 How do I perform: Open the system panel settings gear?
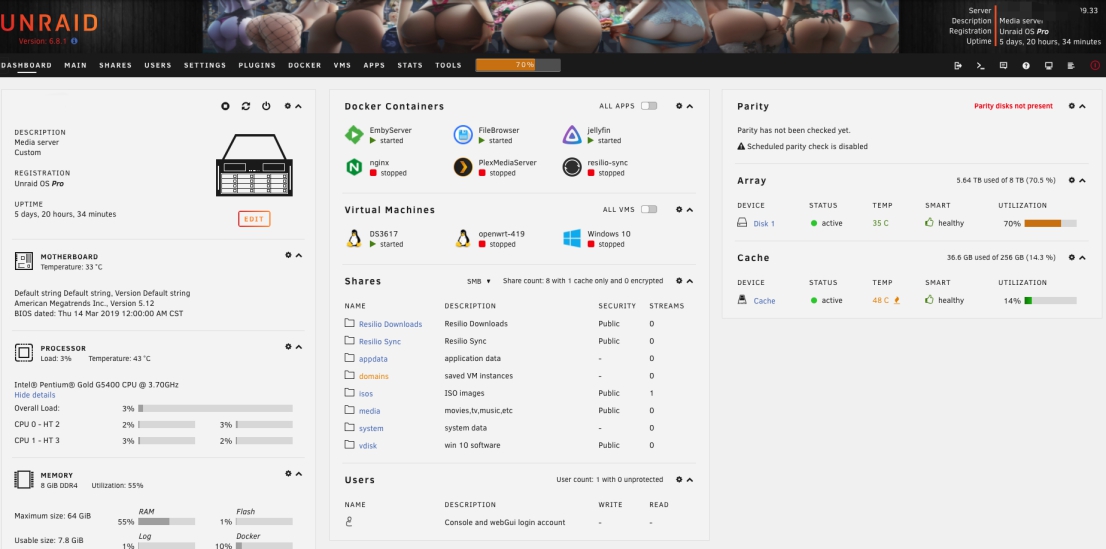point(288,106)
